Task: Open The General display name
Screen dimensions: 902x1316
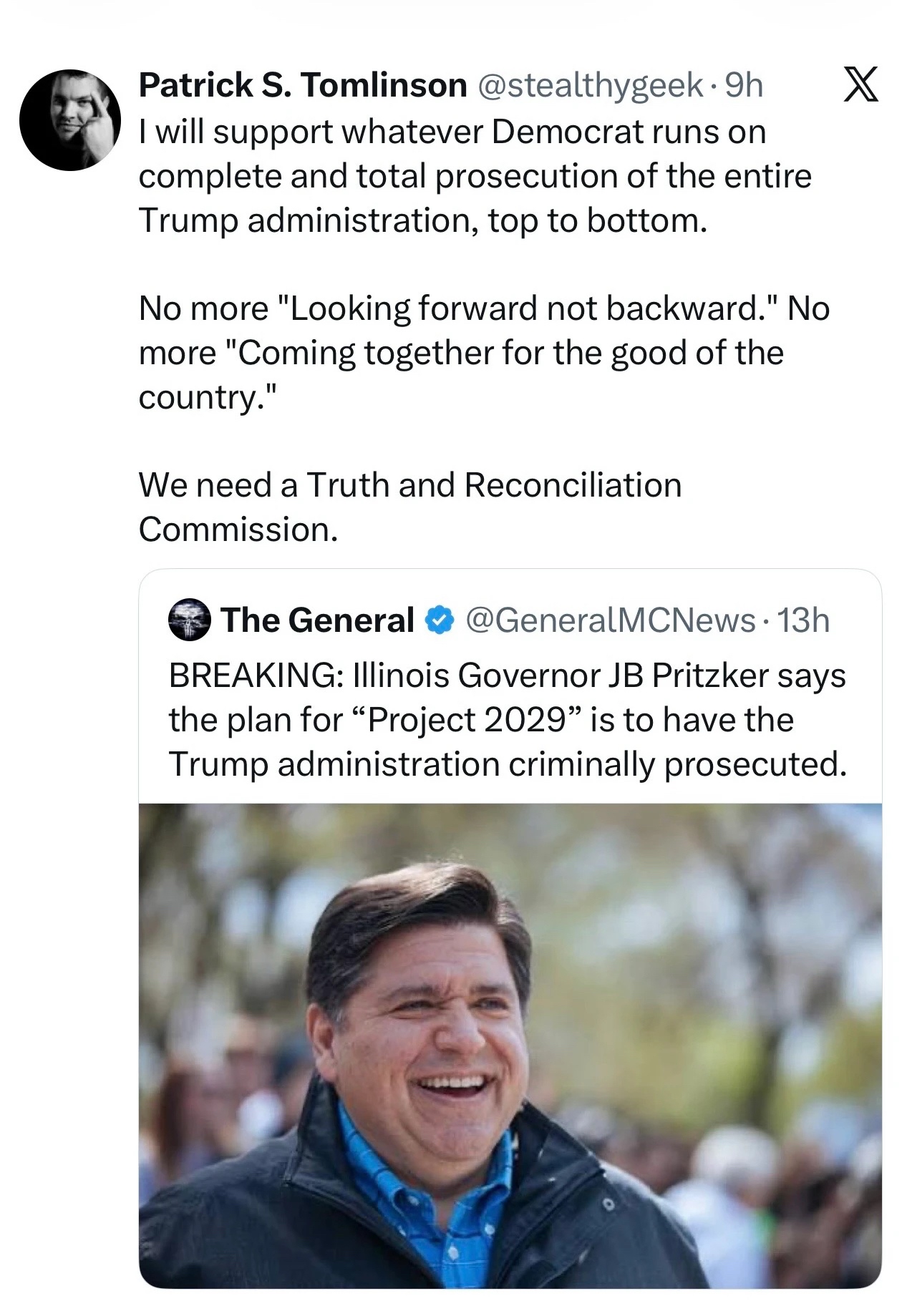Action: [x=318, y=620]
